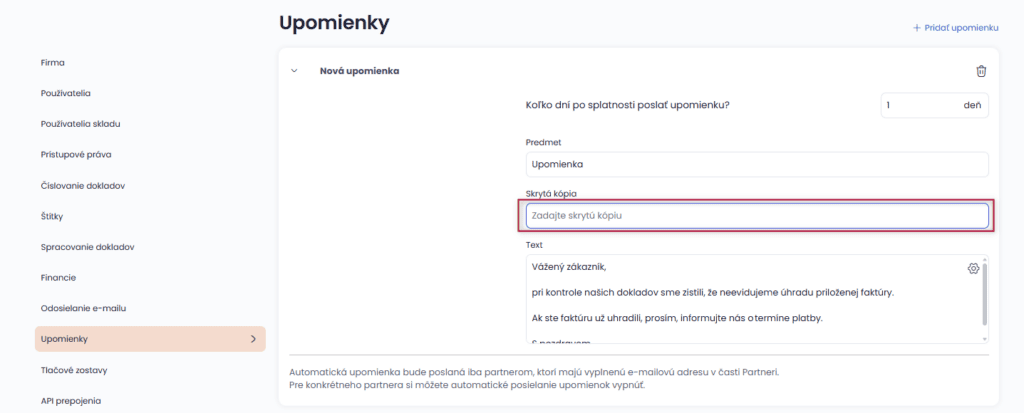1024x413 pixels.
Task: Open Odosielanie e-mailu settings
Action: point(83,308)
